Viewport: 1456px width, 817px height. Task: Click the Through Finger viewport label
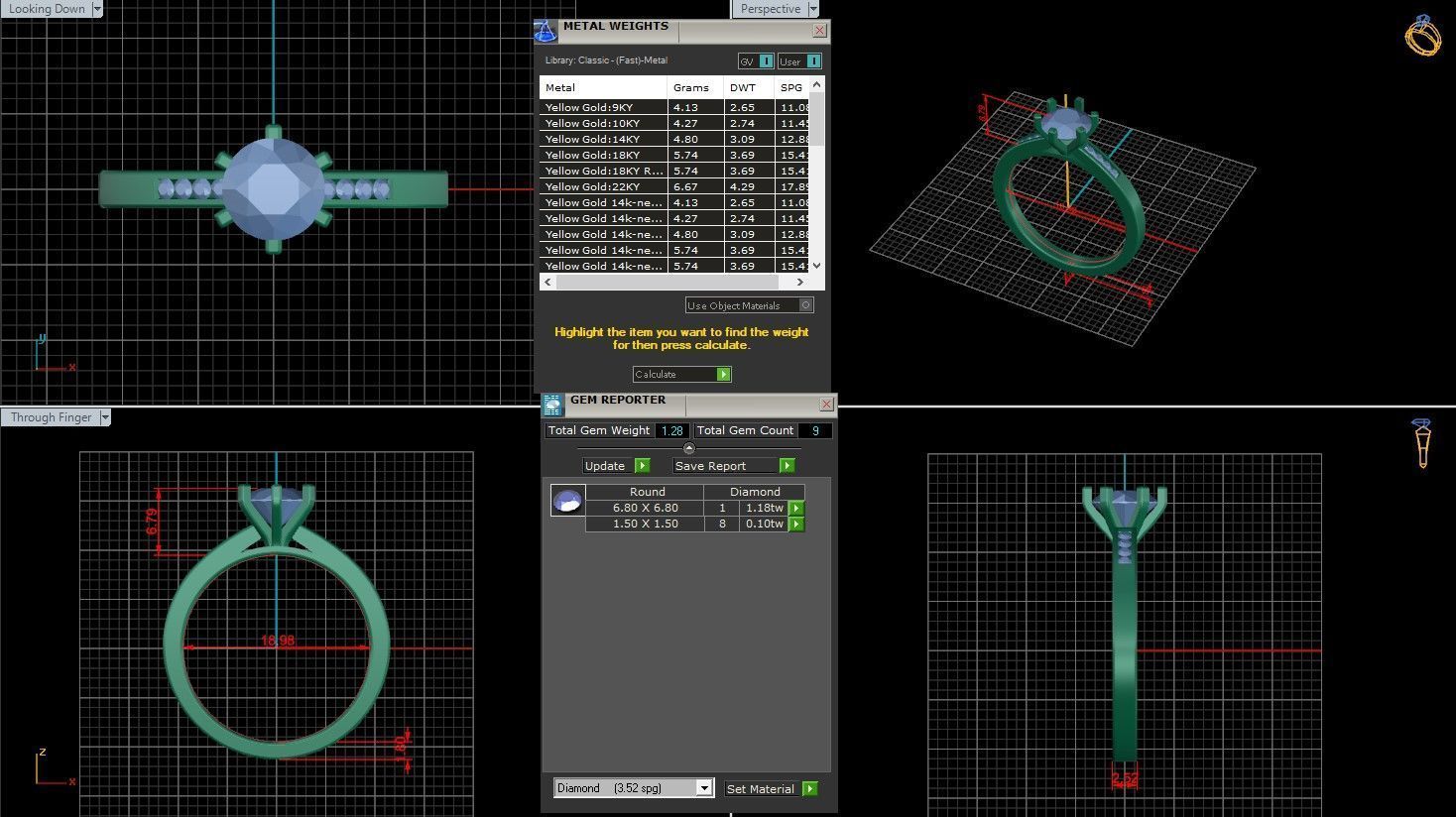point(52,417)
